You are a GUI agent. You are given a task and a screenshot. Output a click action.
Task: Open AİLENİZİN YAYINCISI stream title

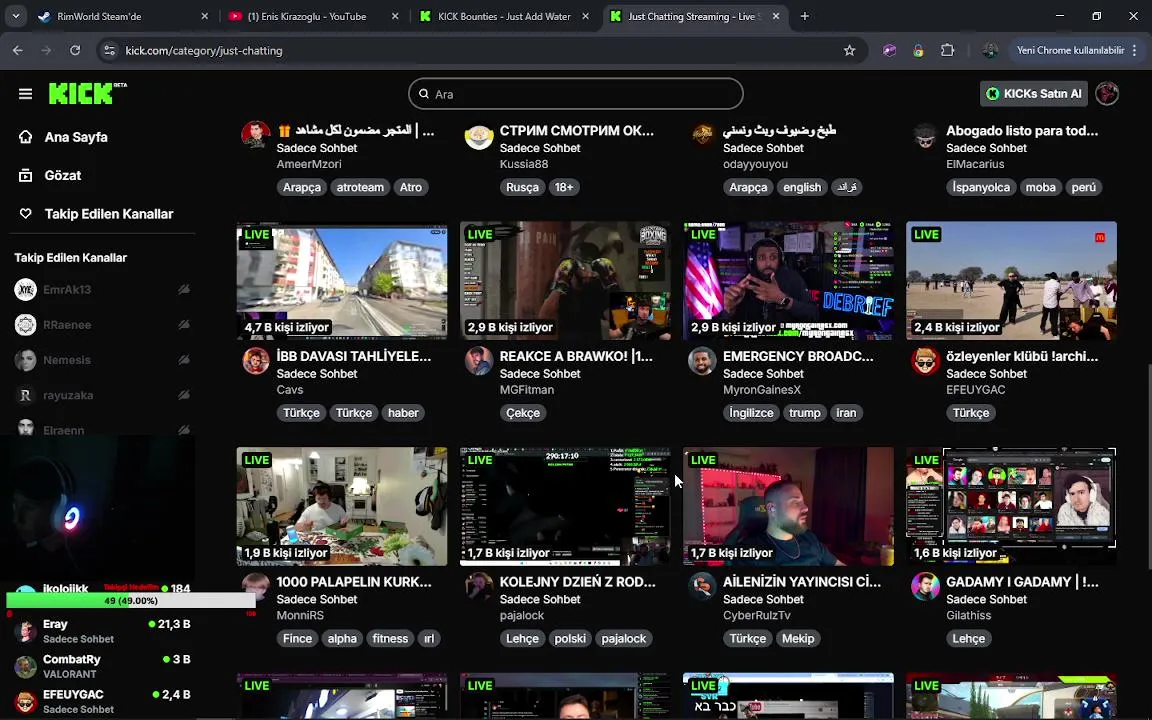[x=802, y=582]
